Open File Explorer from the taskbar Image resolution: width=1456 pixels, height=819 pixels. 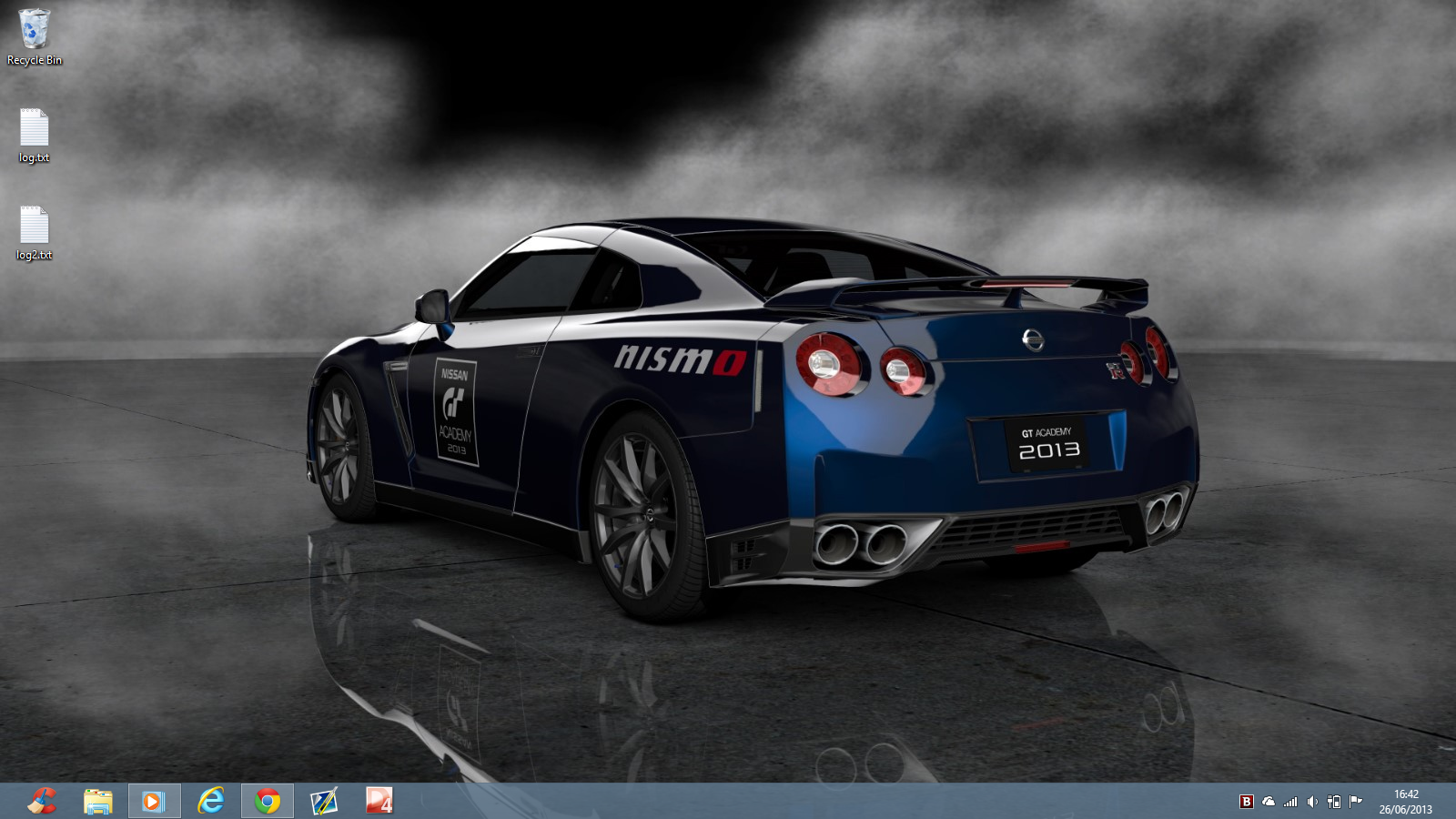(98, 801)
